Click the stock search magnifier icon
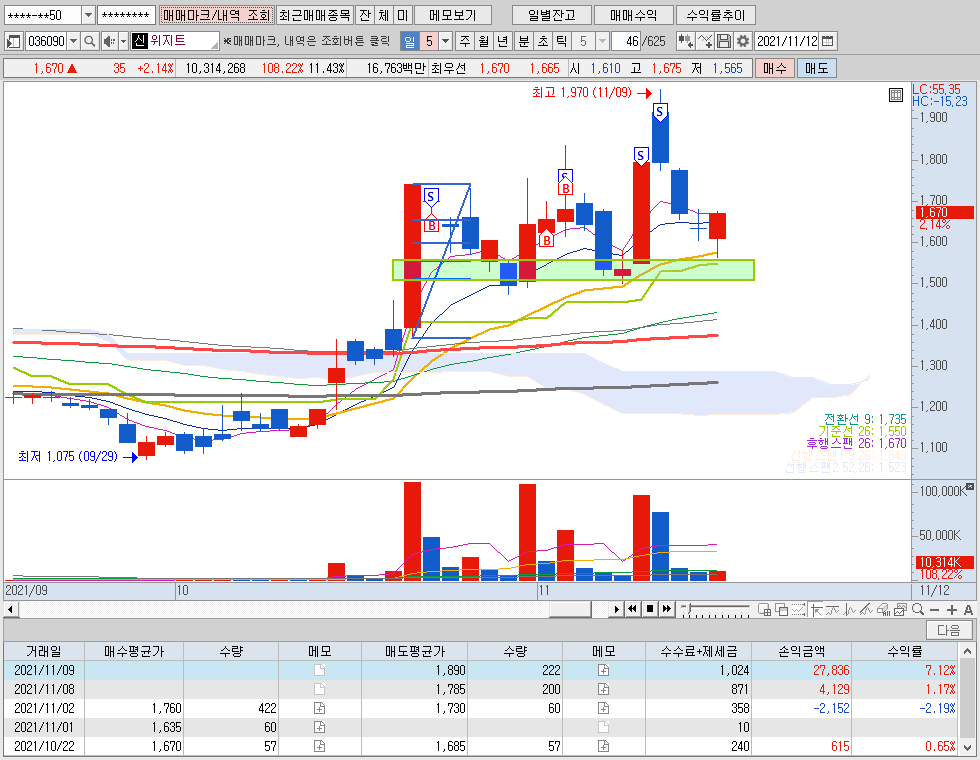The width and height of the screenshot is (980, 760). point(89,41)
